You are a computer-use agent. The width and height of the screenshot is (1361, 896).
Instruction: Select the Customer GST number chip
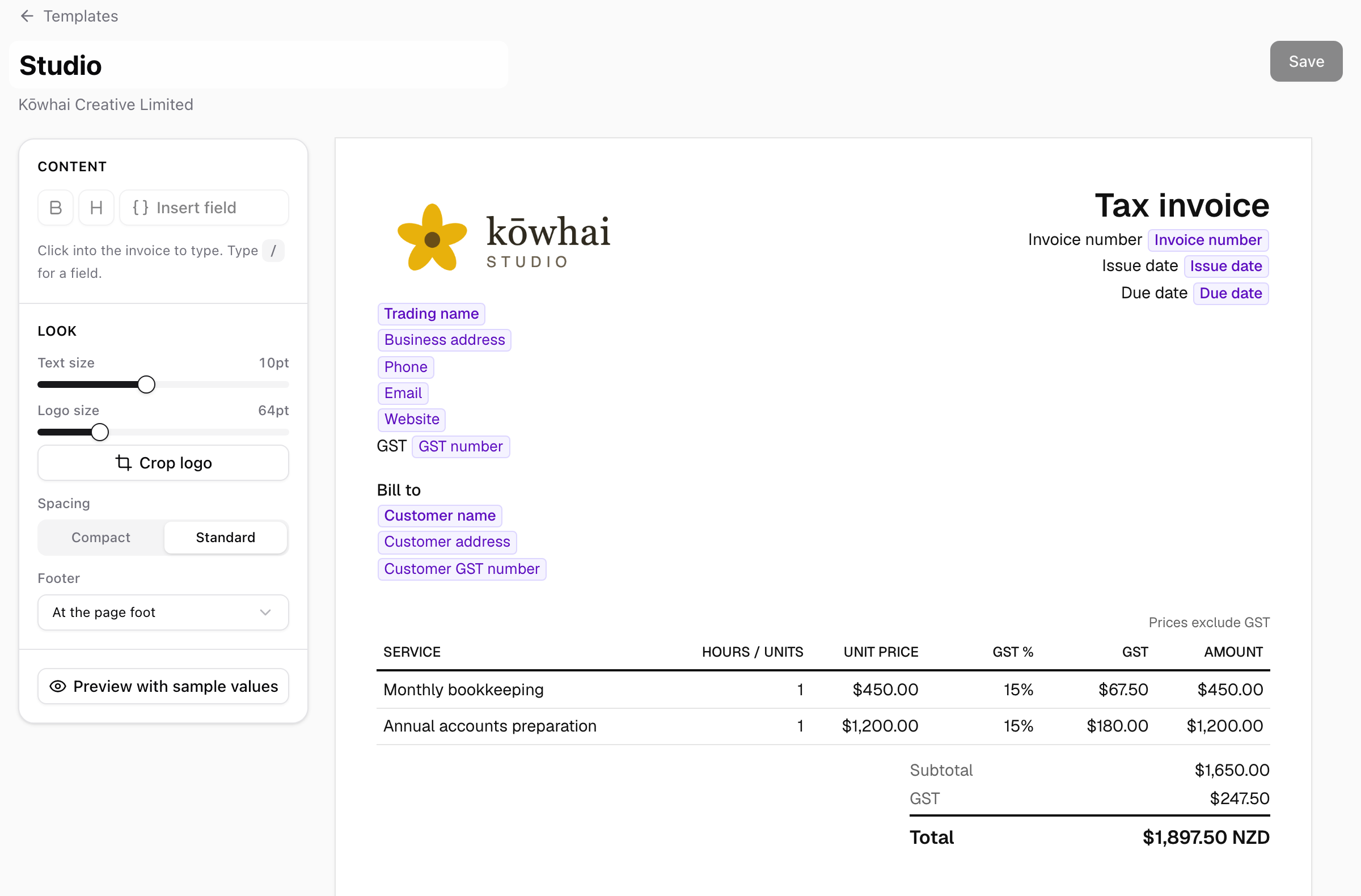pos(462,569)
